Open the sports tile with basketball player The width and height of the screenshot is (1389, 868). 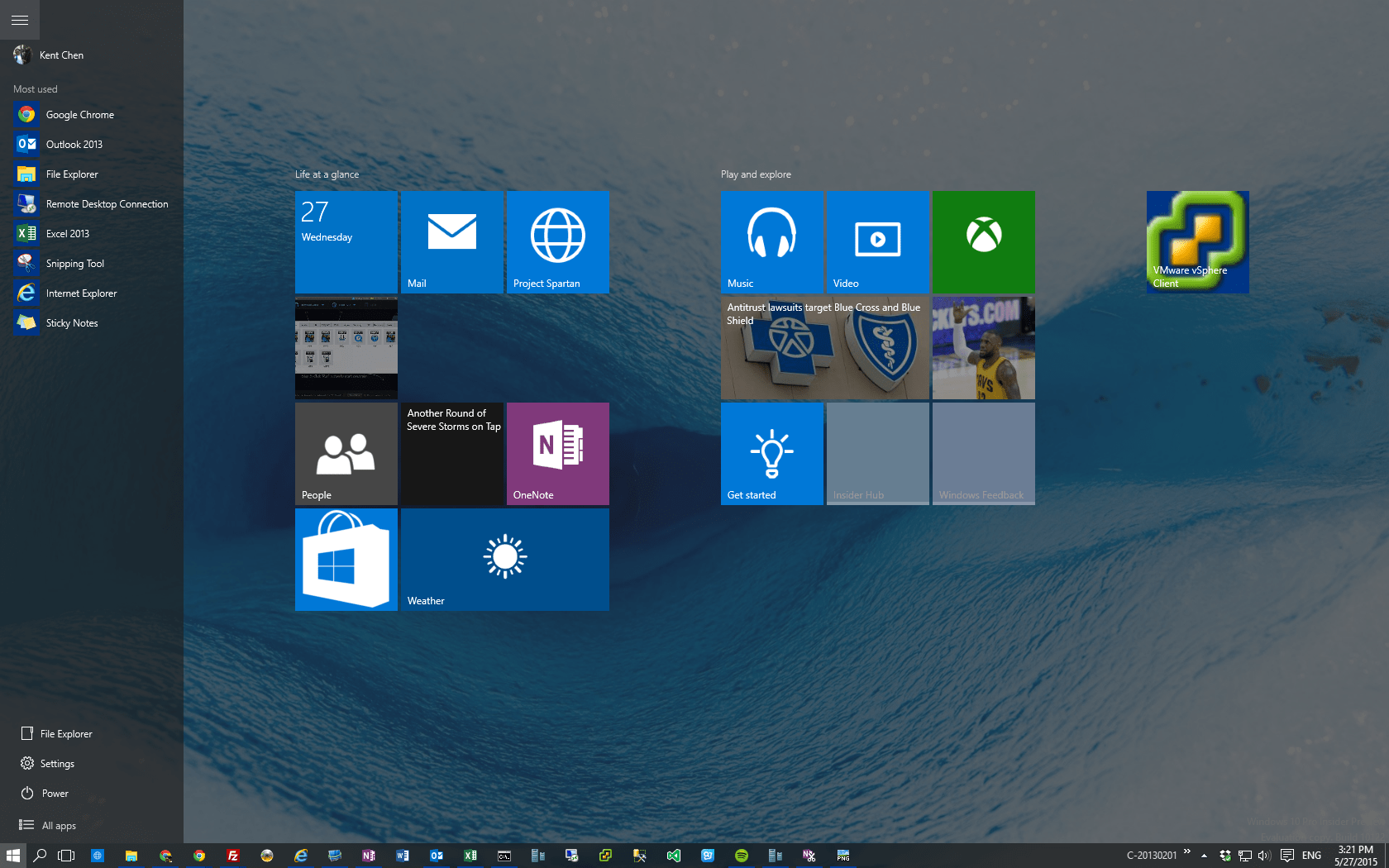[x=984, y=348]
